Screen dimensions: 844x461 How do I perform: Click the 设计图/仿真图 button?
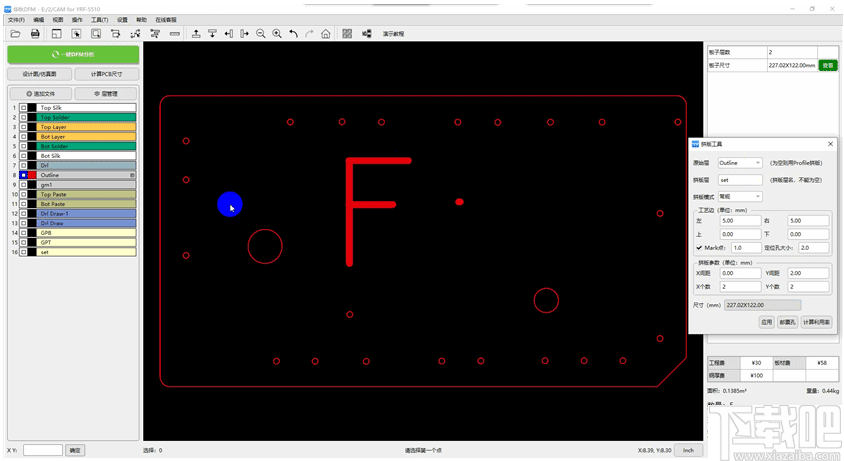39,74
